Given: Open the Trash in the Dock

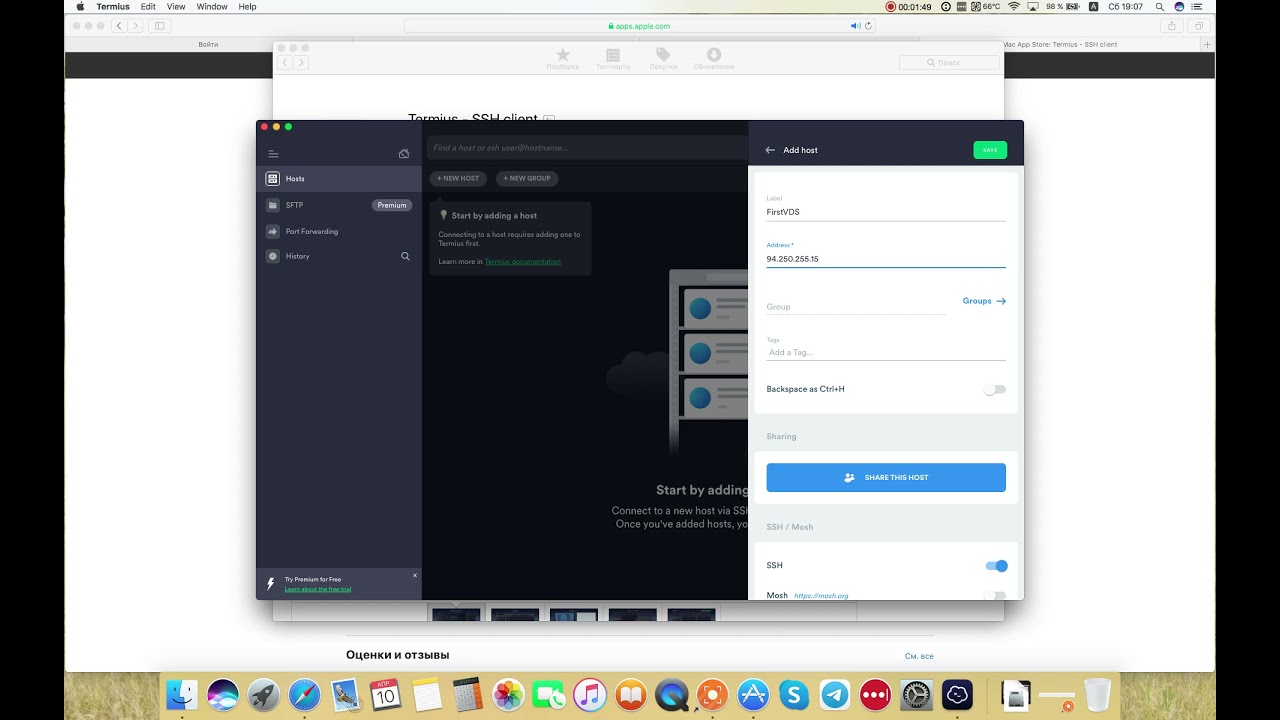Looking at the screenshot, I should pos(1097,694).
